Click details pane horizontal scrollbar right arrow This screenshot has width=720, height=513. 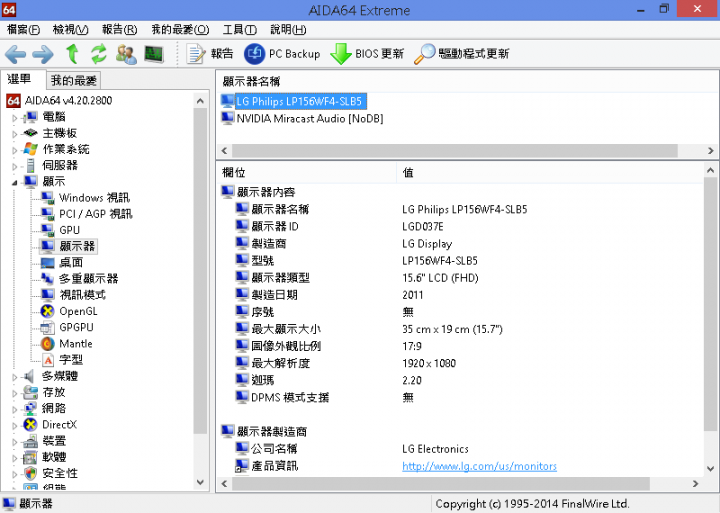point(695,484)
